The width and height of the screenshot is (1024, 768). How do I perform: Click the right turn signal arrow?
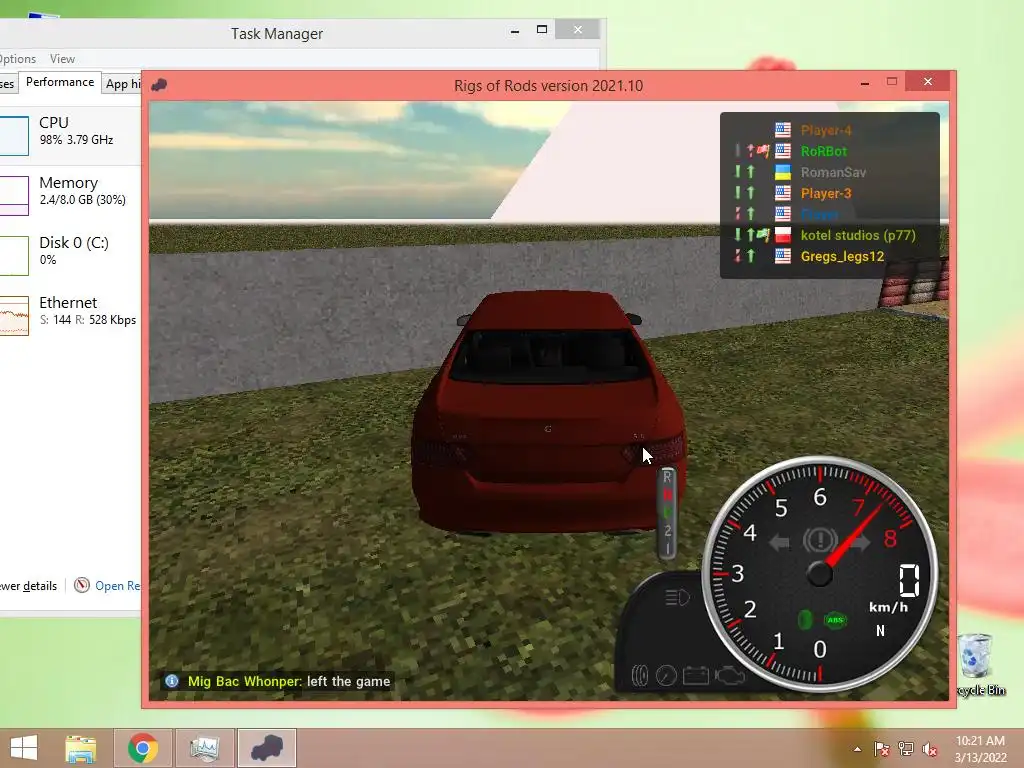pyautogui.click(x=859, y=542)
